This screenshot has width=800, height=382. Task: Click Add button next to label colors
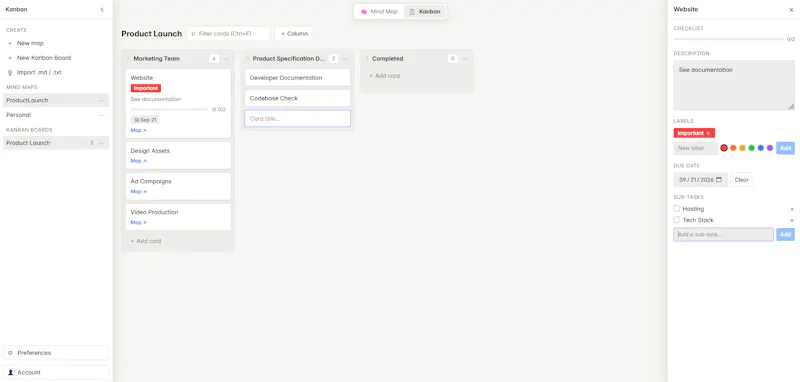[786, 148]
